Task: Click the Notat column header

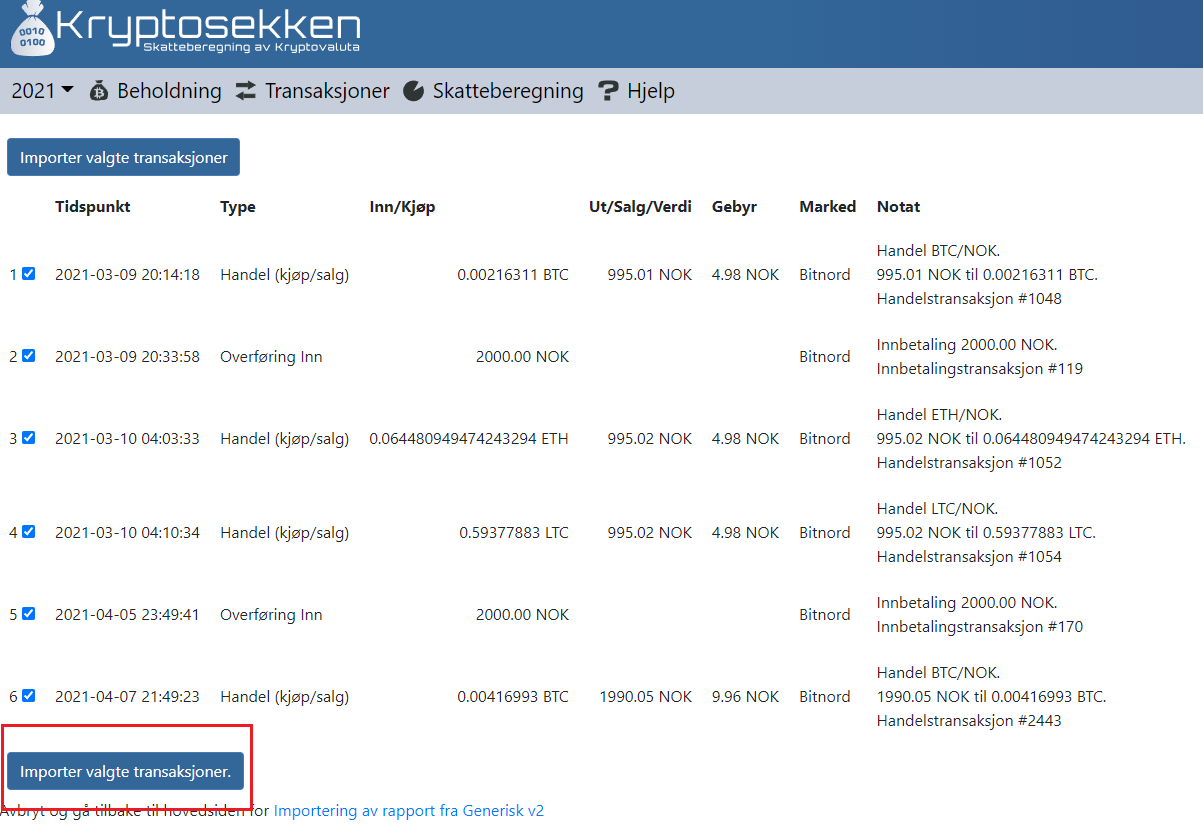Action: (898, 207)
